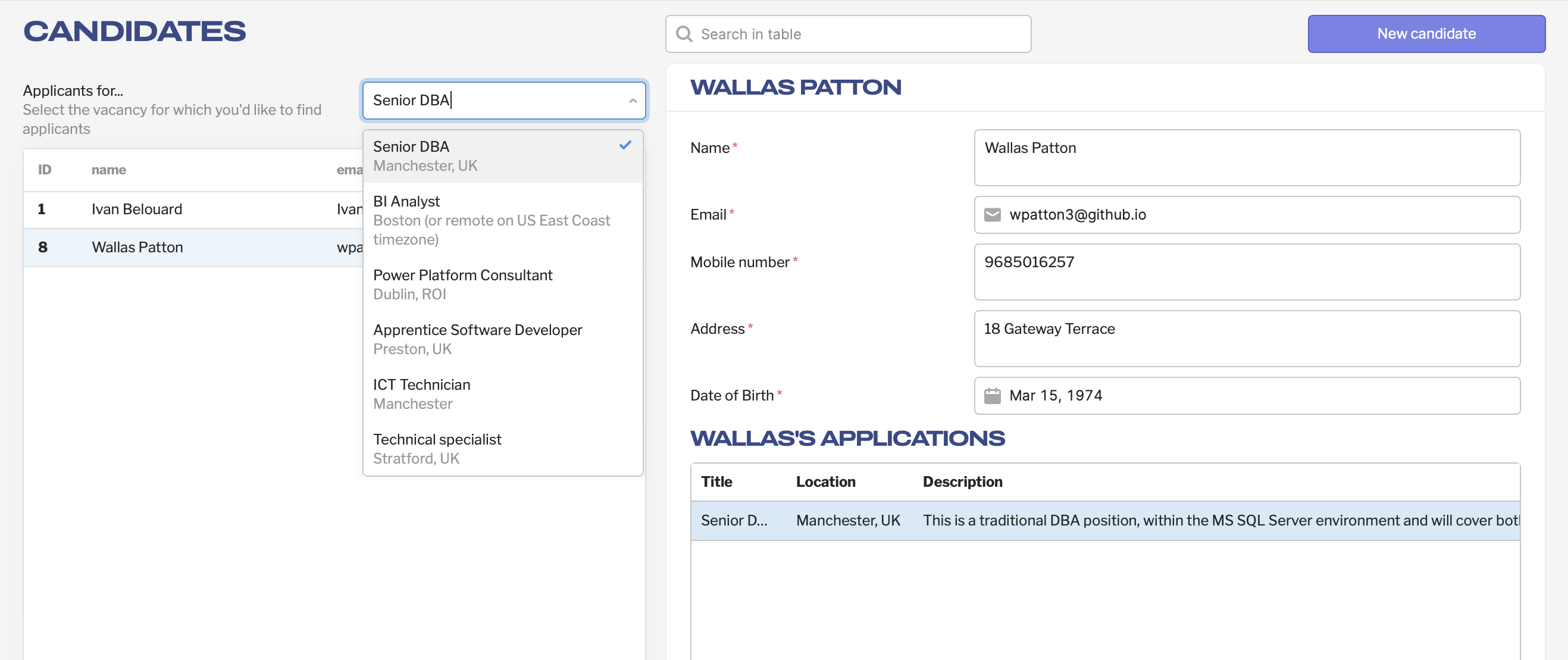
Task: Choose Power Platform Consultant option
Action: tap(462, 284)
